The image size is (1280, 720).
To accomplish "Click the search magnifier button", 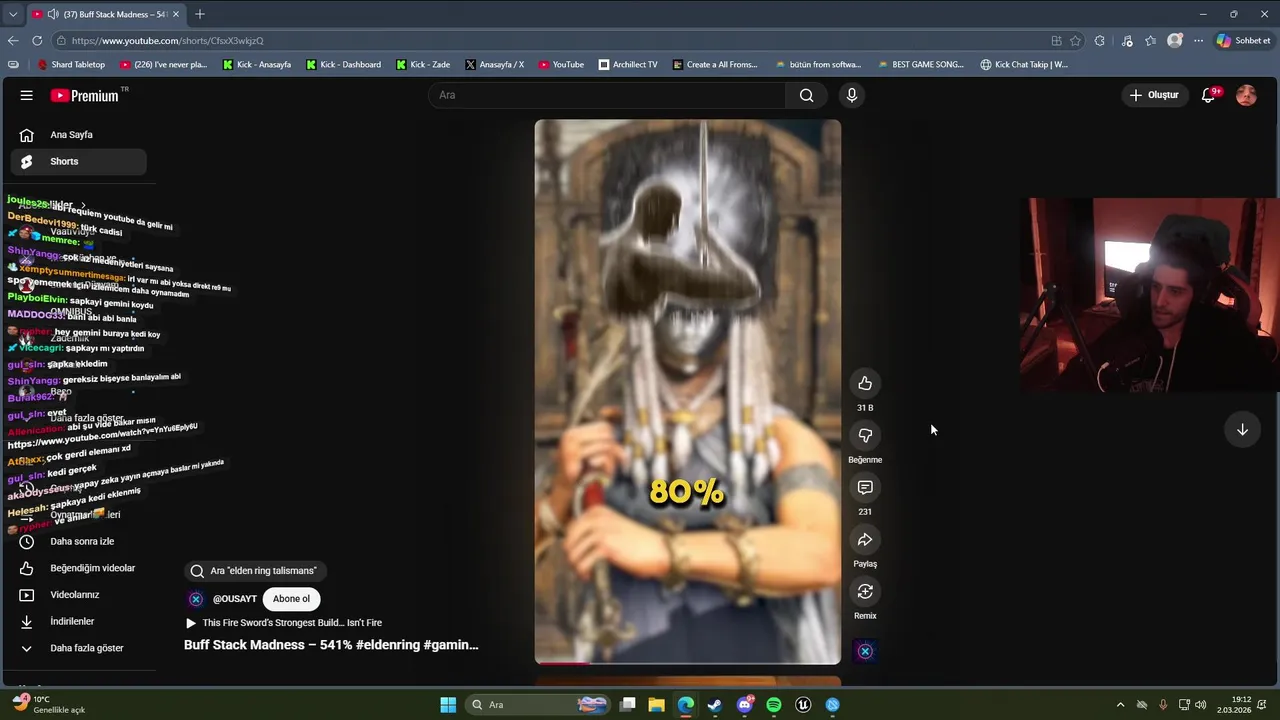I will click(806, 95).
